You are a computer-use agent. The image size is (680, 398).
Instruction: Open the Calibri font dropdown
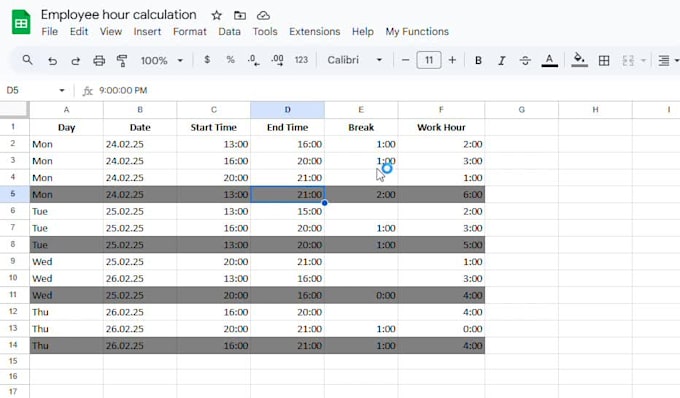click(355, 60)
